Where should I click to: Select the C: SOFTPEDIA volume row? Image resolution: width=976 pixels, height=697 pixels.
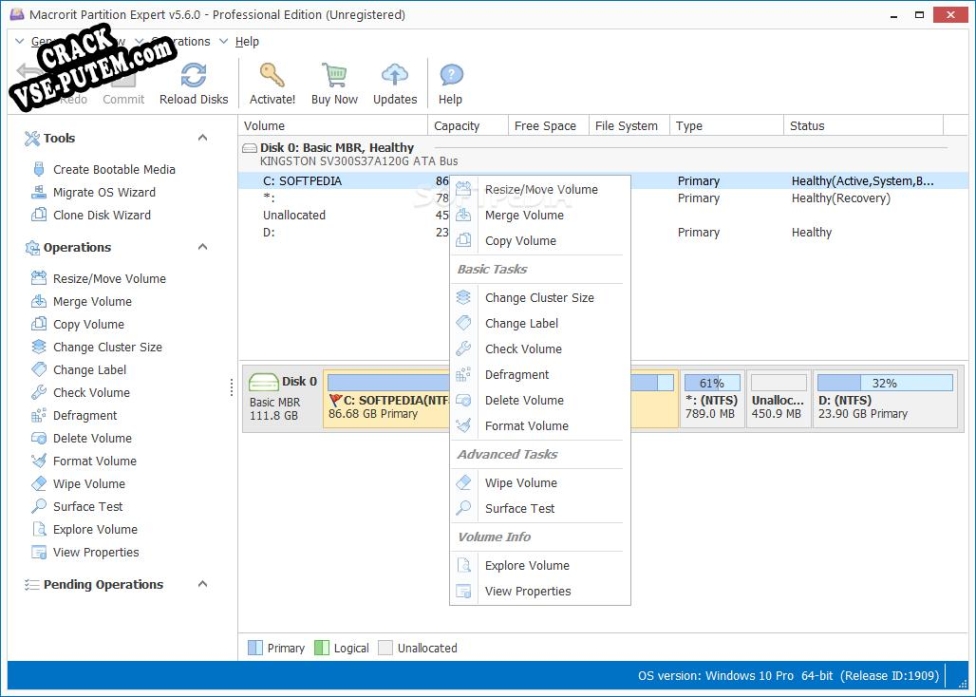603,181
